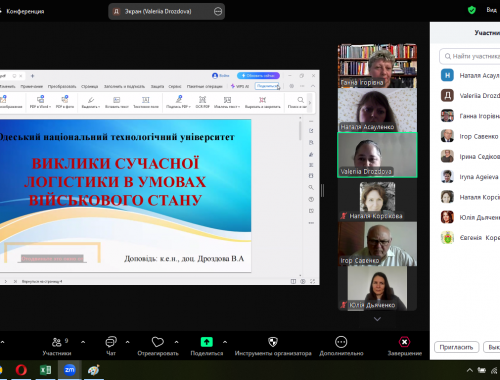Open options icon on Экран (Valeria Drozdova) tab
500x380 pixels.
[218, 12]
